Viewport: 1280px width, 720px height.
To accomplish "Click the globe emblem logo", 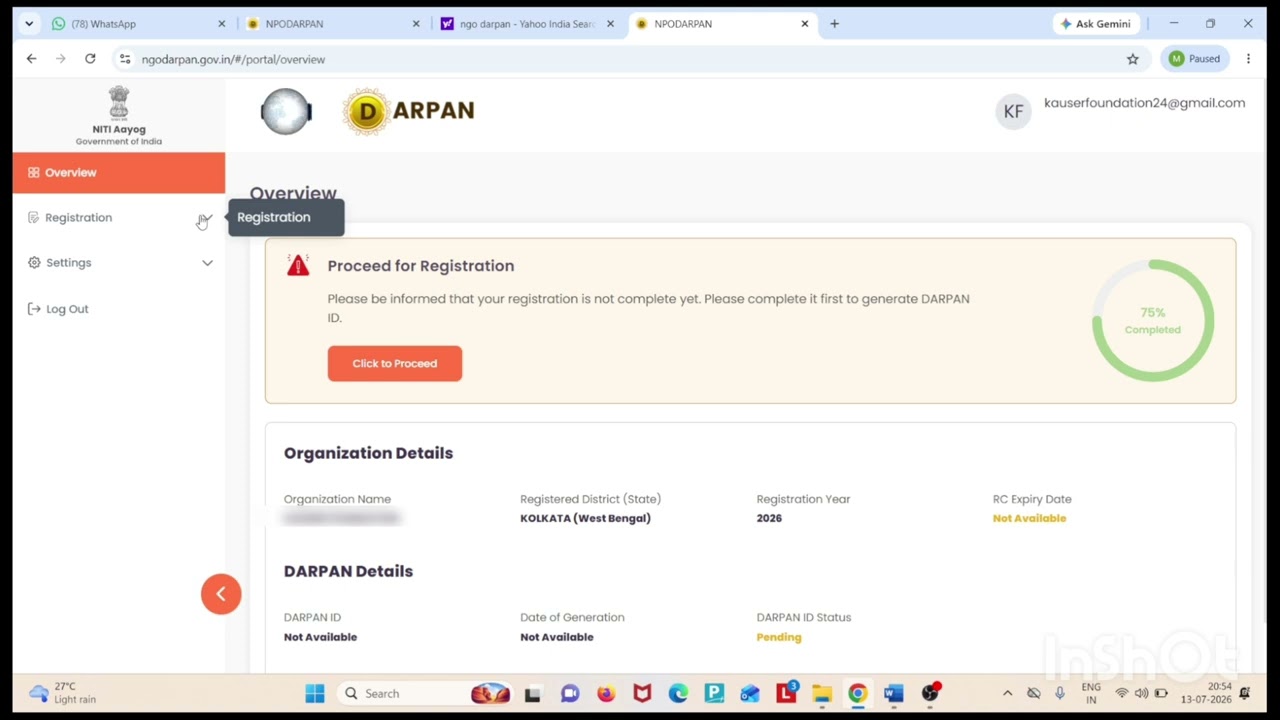I will point(286,111).
